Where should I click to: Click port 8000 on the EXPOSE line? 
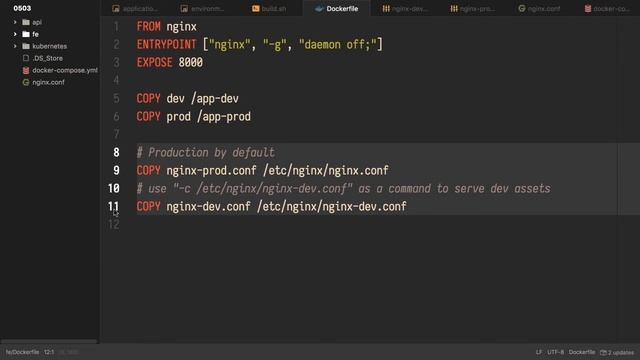click(x=191, y=63)
